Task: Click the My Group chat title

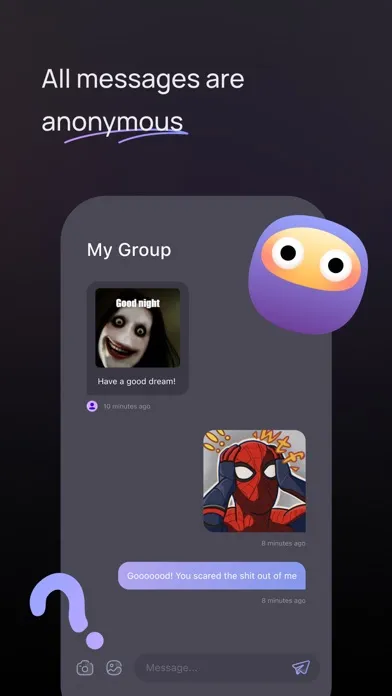Action: coord(129,250)
